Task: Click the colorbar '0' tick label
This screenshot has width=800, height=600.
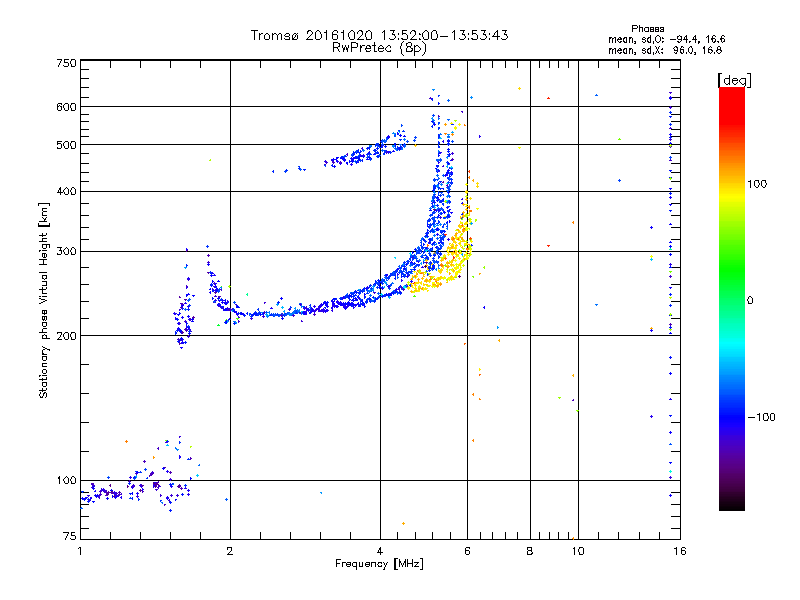Action: click(750, 300)
